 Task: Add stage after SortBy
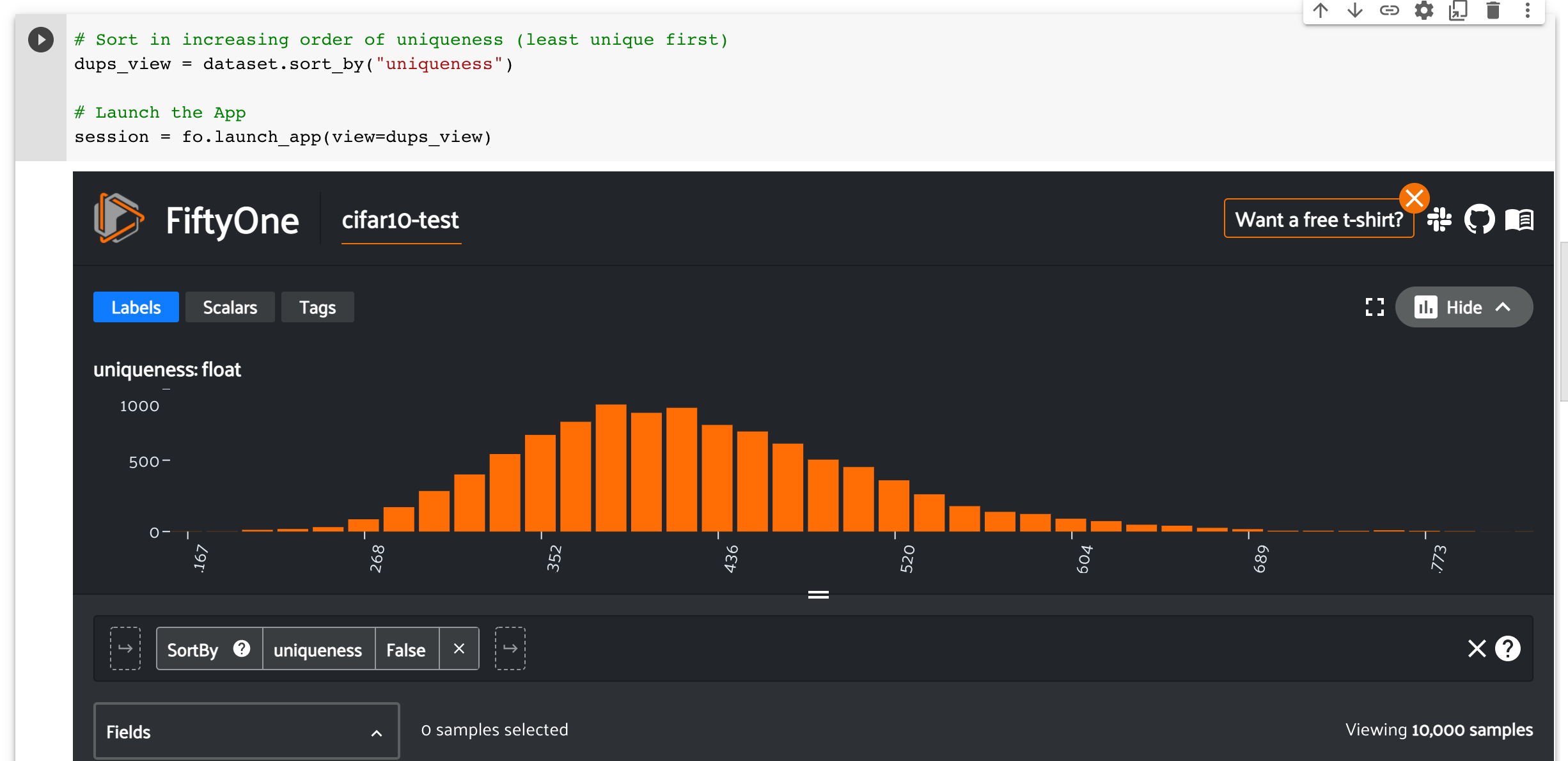click(x=510, y=648)
